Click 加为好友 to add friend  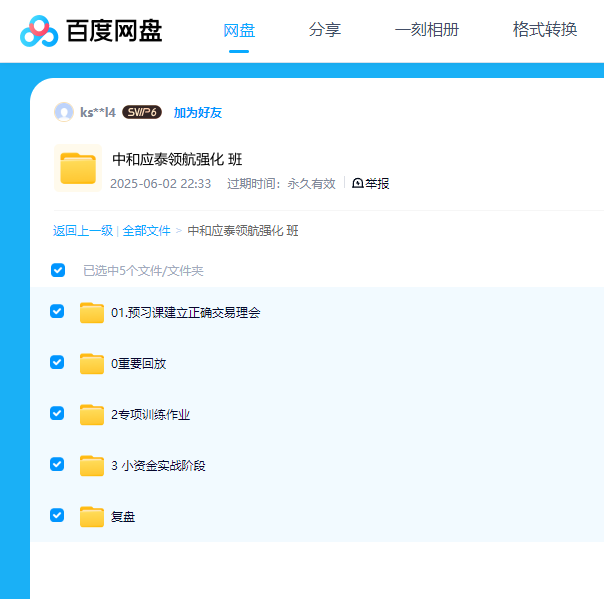click(198, 113)
